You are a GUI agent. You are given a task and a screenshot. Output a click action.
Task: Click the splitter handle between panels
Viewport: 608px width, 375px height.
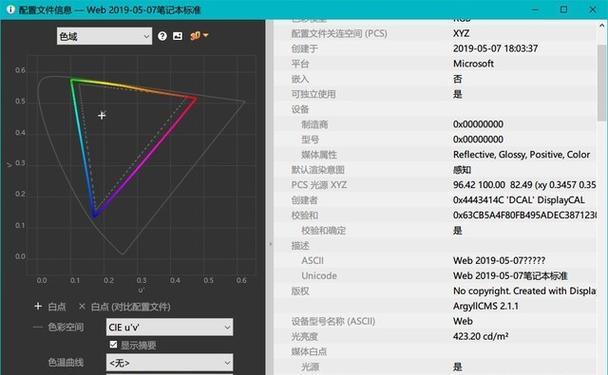coord(270,244)
